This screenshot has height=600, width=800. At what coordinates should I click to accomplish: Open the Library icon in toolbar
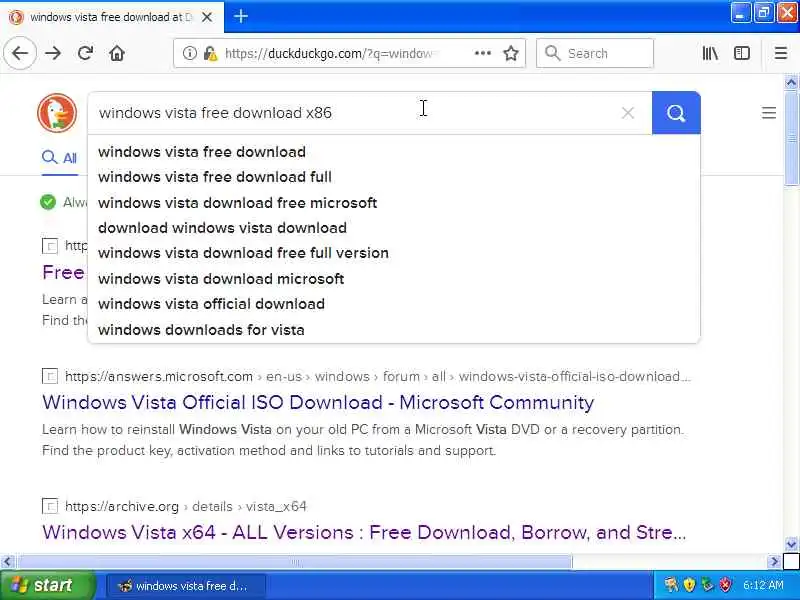710,53
